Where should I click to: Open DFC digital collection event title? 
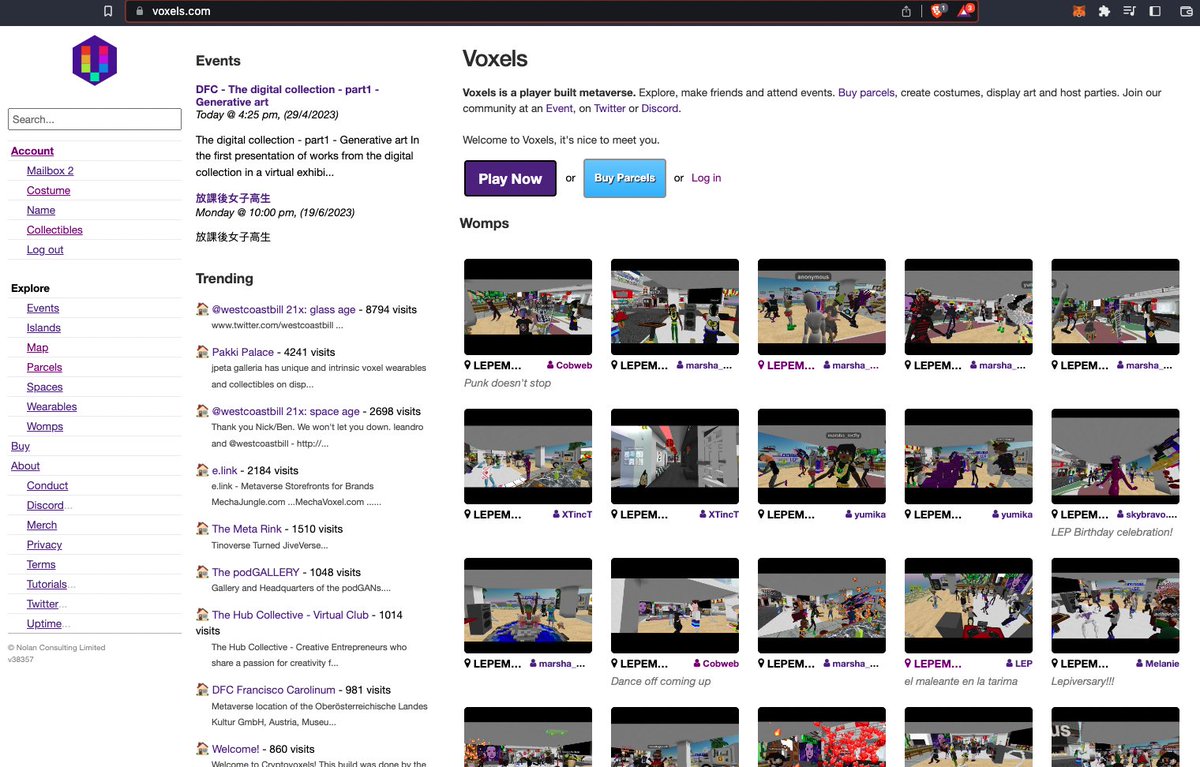(287, 96)
